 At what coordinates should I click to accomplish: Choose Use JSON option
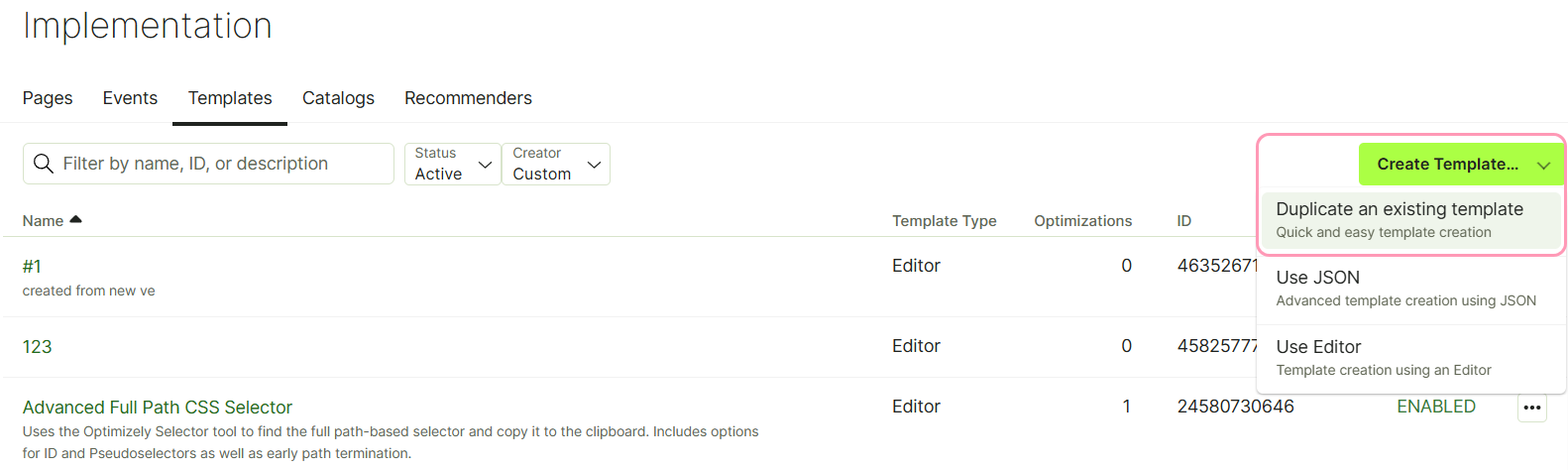pyautogui.click(x=1410, y=289)
